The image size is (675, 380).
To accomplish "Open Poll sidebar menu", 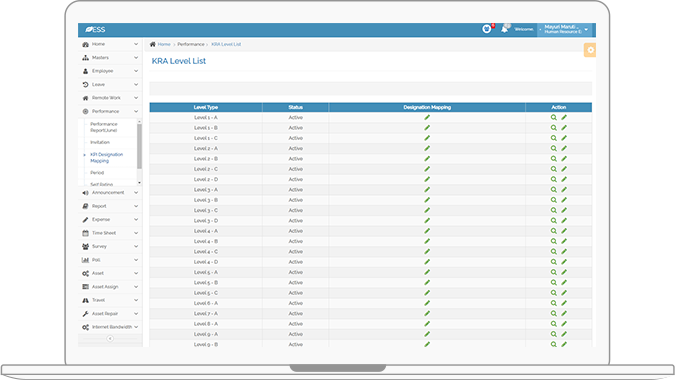I will tap(110, 260).
